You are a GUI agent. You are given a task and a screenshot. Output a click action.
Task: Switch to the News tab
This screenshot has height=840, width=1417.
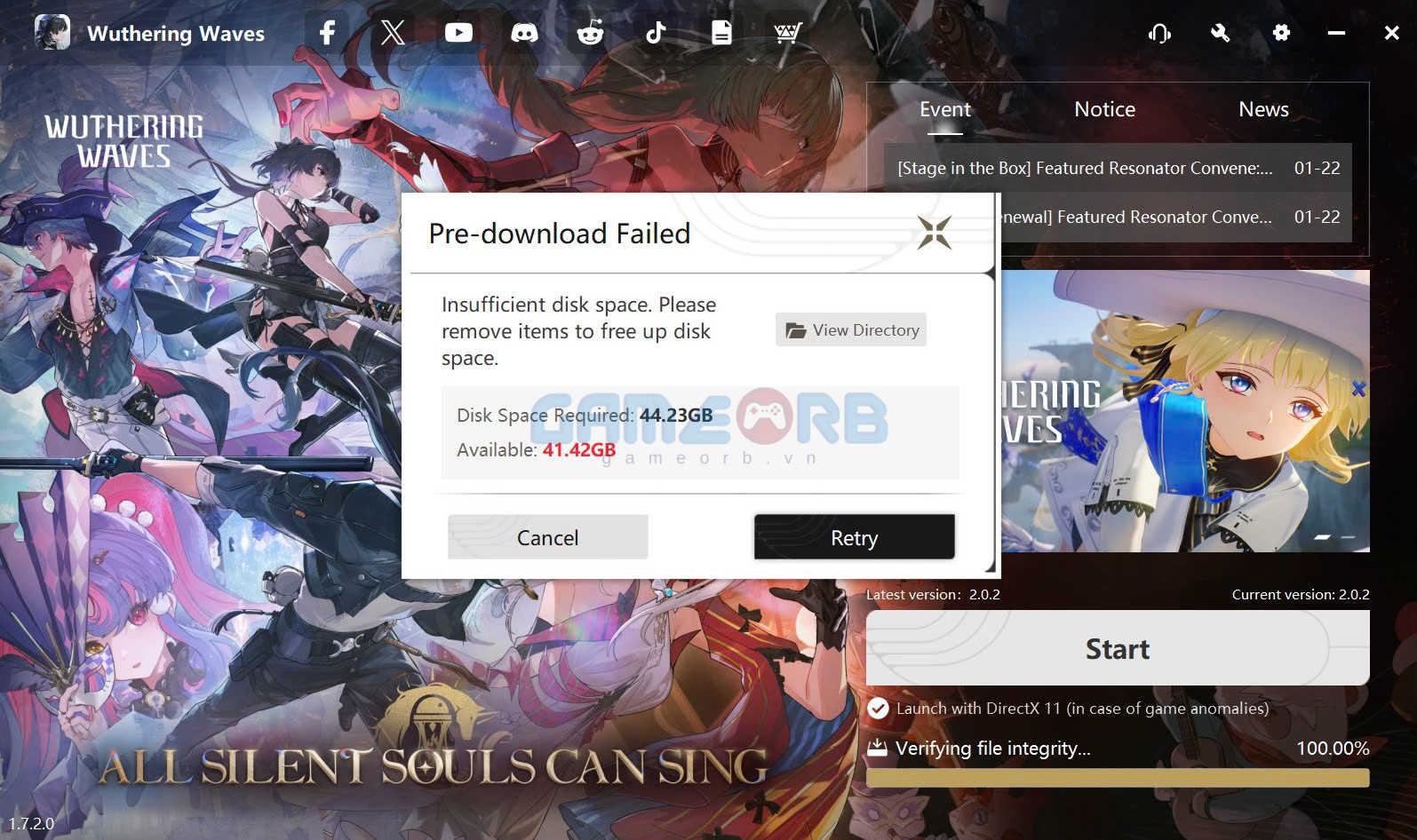(x=1263, y=109)
